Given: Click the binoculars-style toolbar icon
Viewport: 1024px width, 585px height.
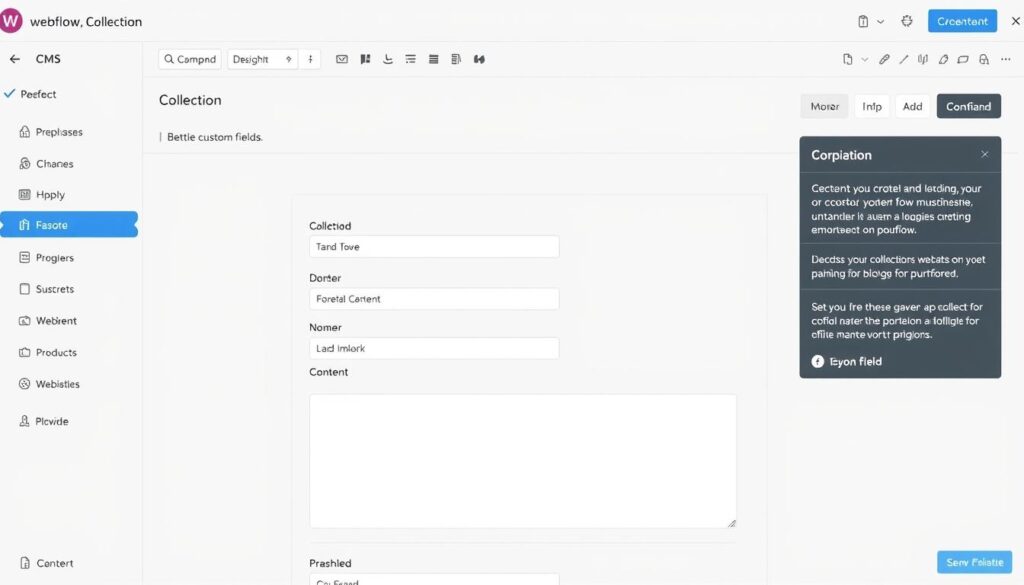Looking at the screenshot, I should pyautogui.click(x=479, y=59).
